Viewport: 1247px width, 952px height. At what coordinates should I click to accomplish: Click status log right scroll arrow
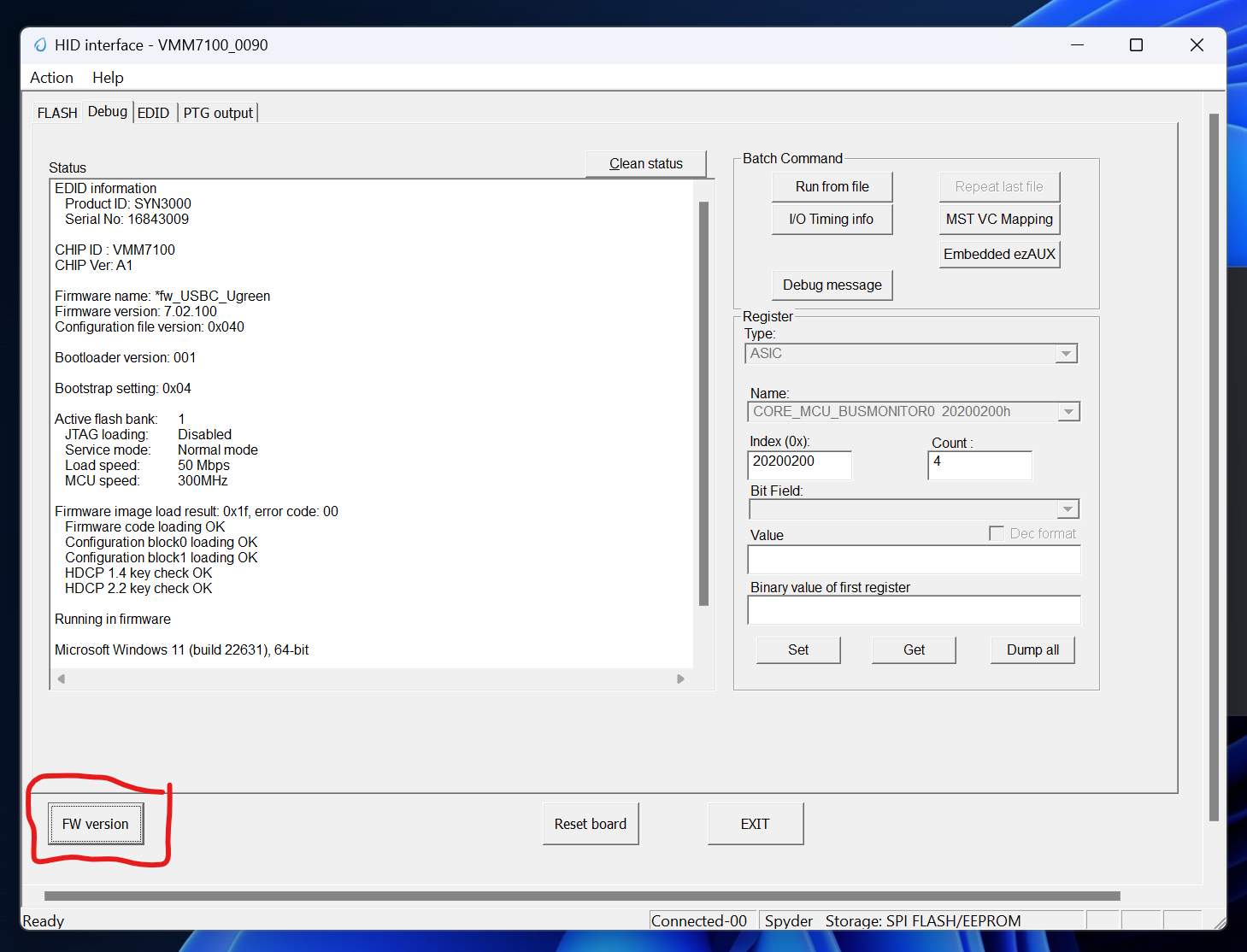[x=680, y=679]
